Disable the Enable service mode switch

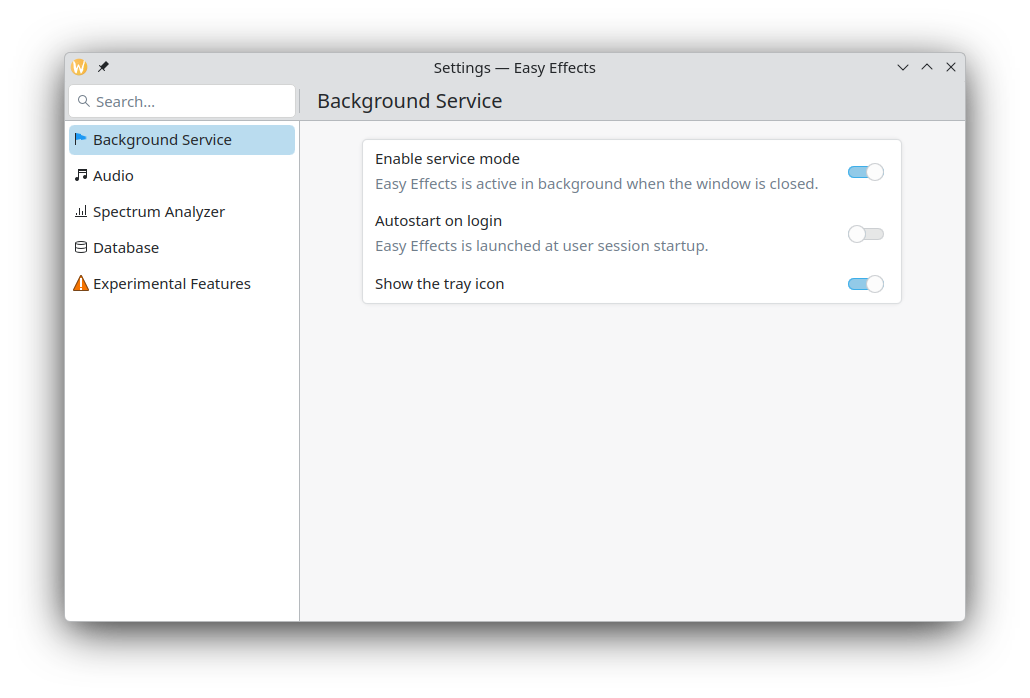[865, 172]
